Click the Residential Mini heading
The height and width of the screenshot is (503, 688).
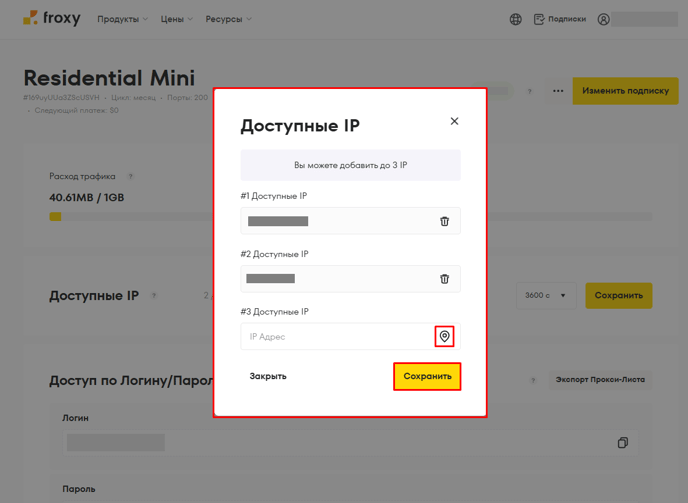pos(109,78)
